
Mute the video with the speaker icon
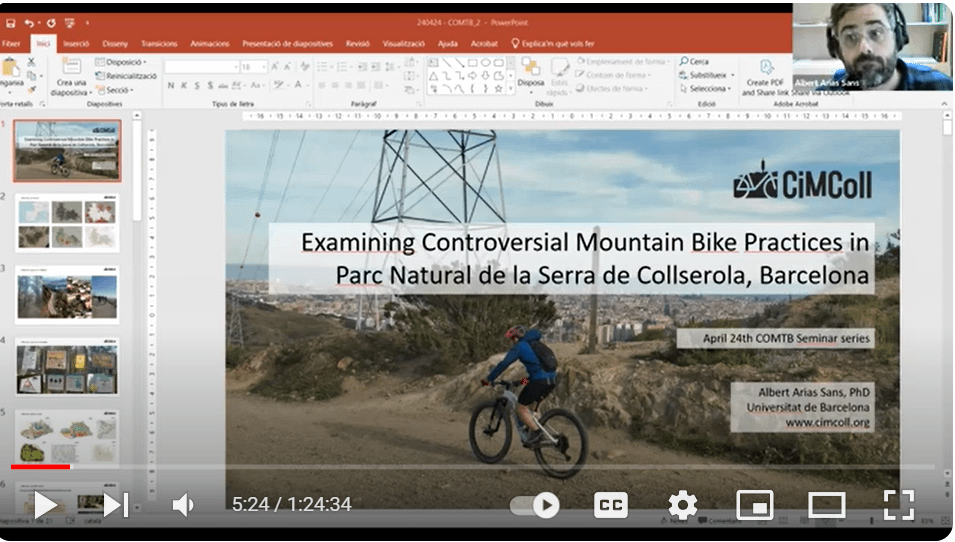point(182,505)
